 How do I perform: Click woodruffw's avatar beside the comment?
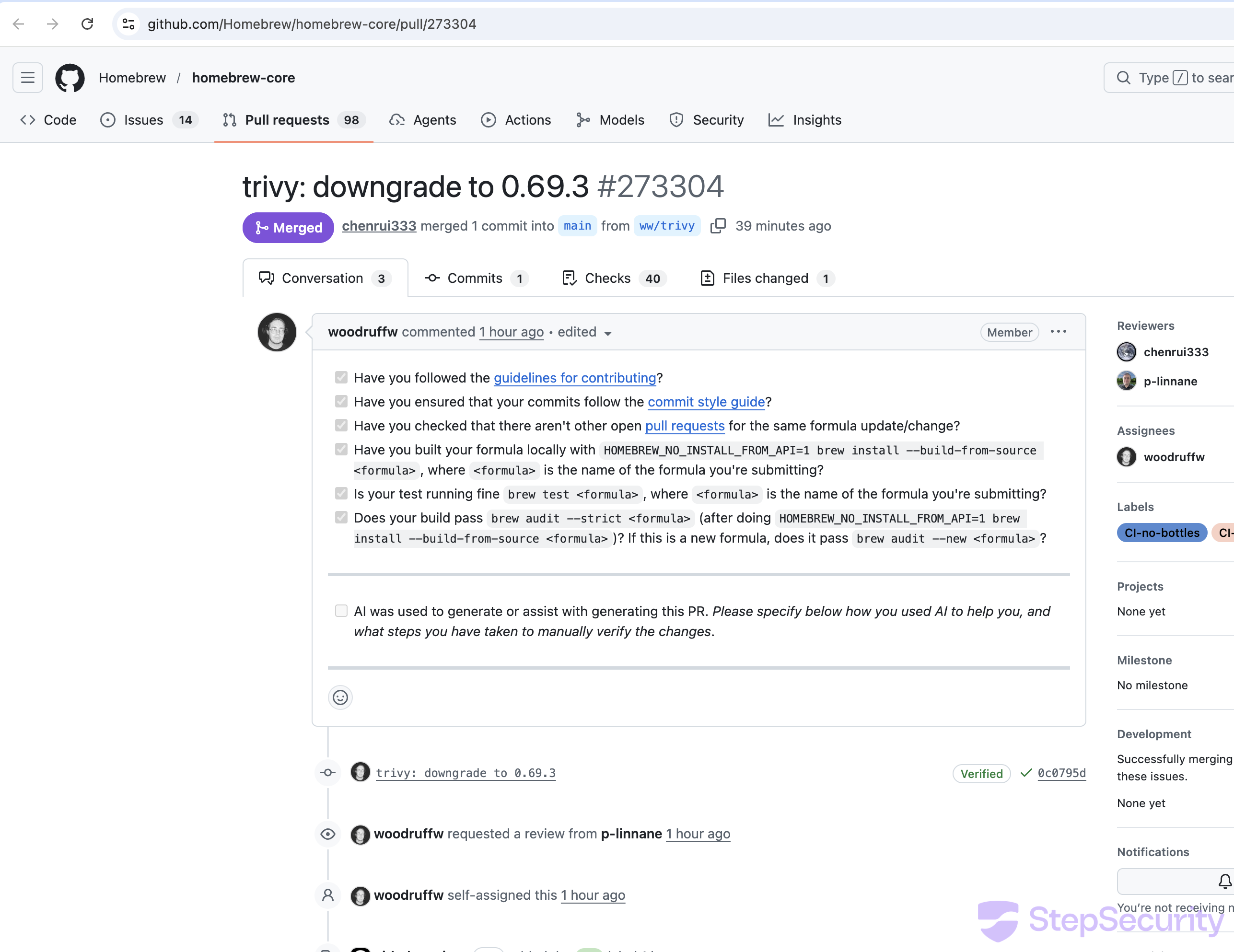coord(277,332)
